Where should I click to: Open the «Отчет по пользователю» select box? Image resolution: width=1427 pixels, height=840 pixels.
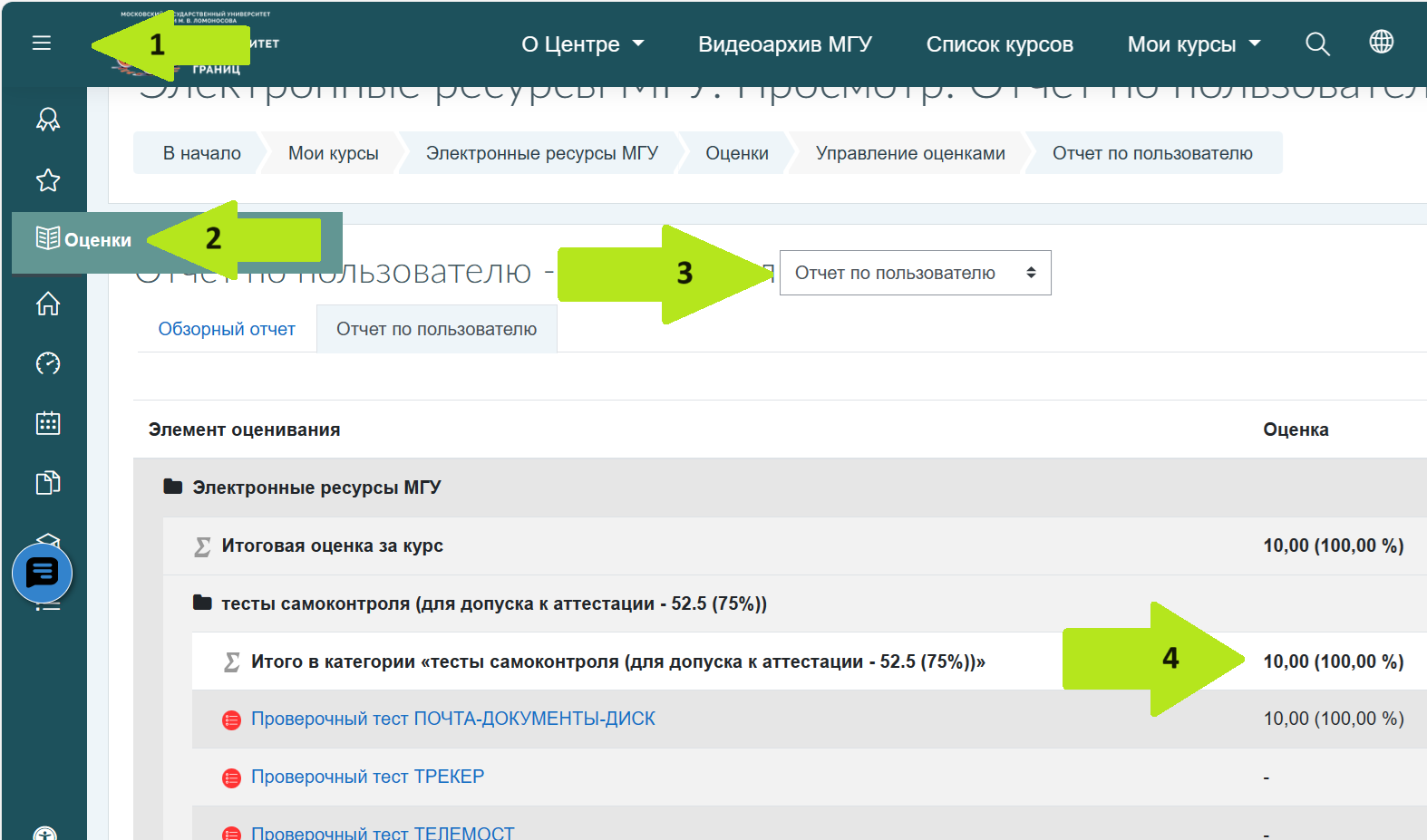tap(915, 273)
